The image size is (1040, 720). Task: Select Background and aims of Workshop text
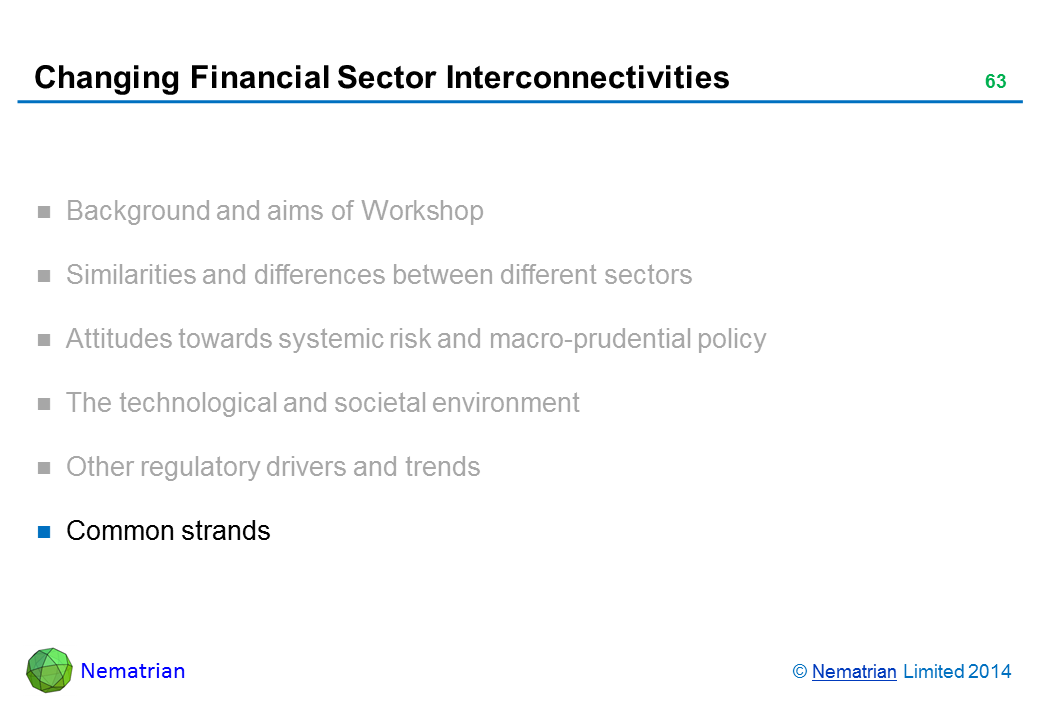(275, 211)
